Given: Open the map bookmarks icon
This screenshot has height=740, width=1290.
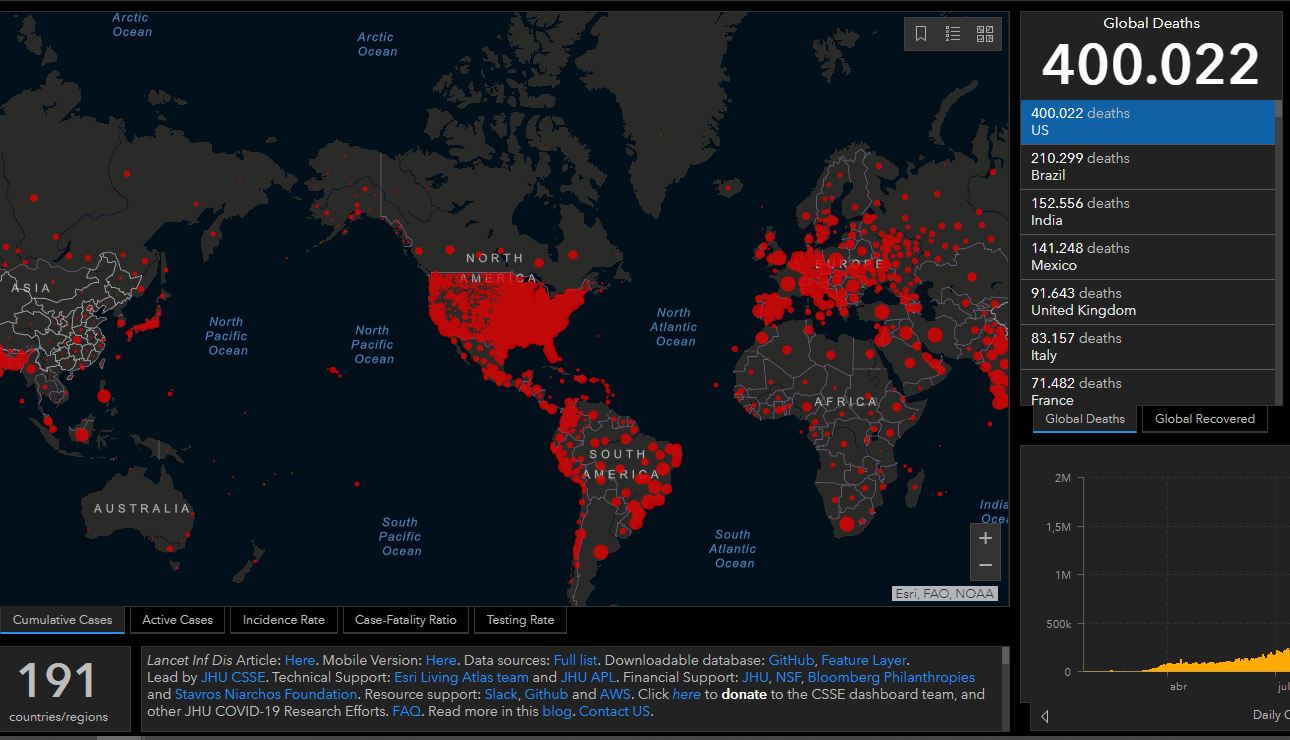Looking at the screenshot, I should (x=921, y=34).
